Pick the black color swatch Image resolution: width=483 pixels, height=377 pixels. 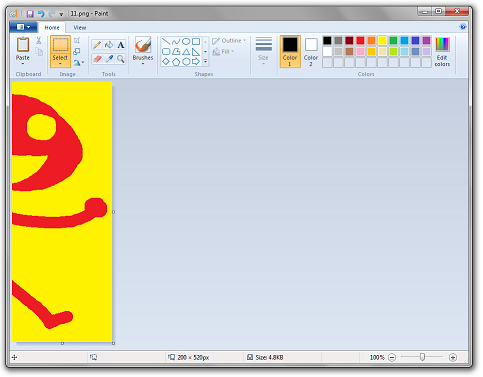pyautogui.click(x=327, y=41)
